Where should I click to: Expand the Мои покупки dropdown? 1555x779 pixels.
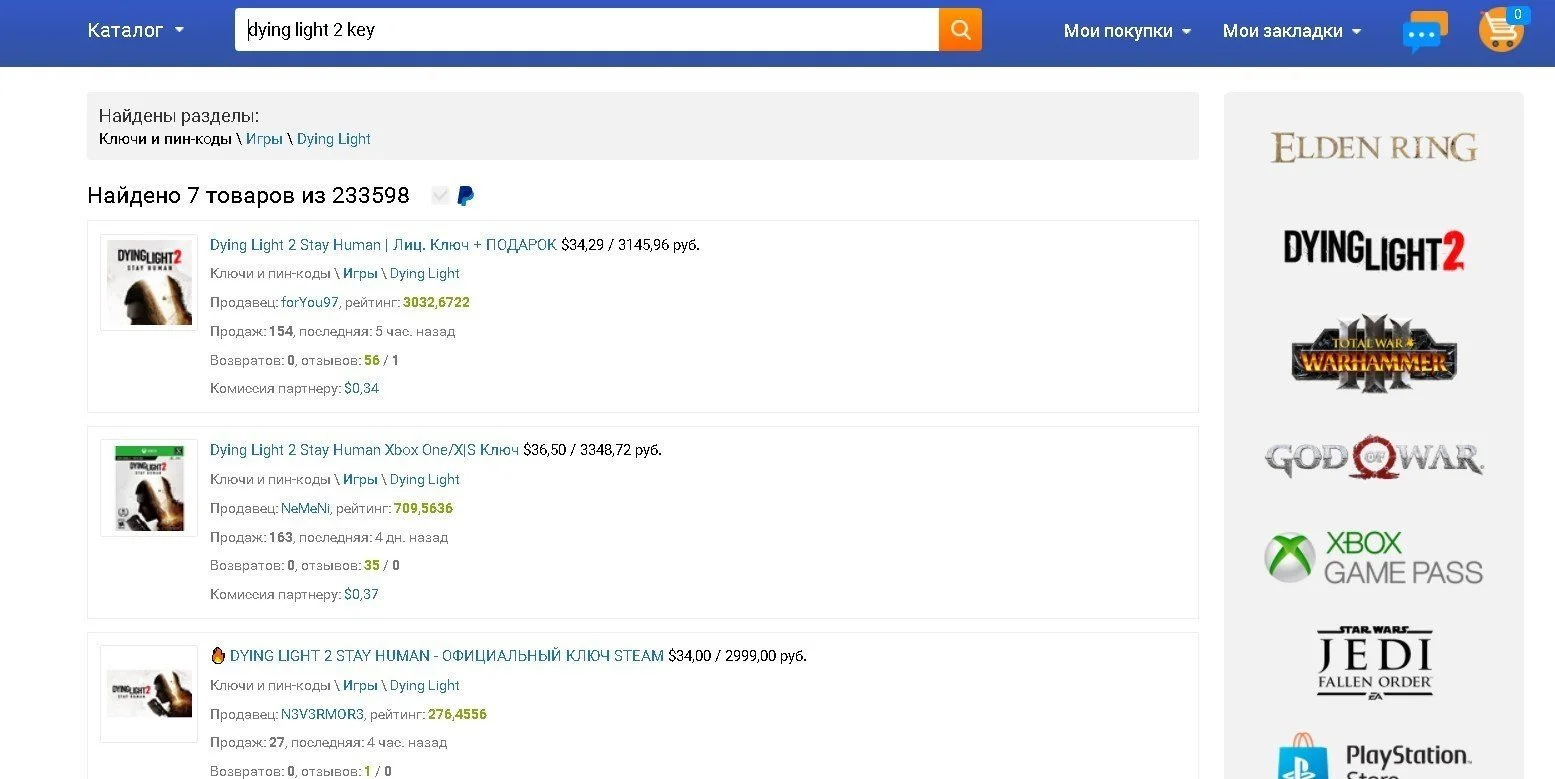1128,31
